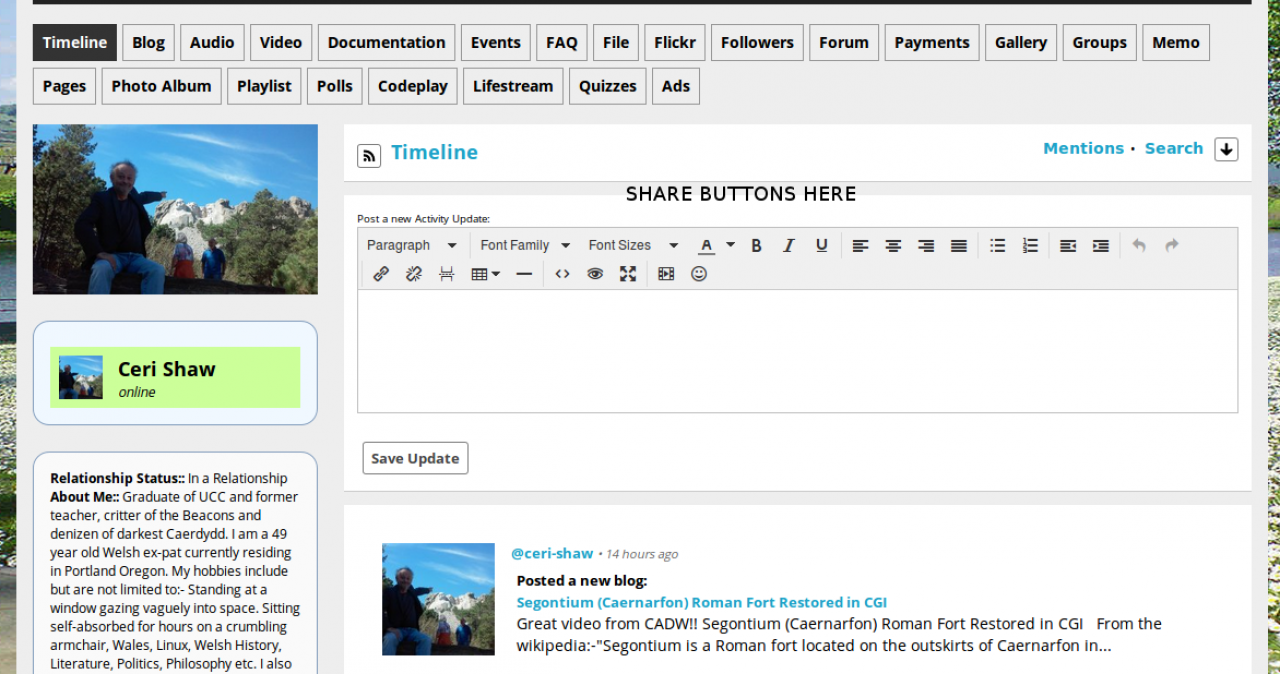
Task: Click the remove link icon
Action: 414,274
